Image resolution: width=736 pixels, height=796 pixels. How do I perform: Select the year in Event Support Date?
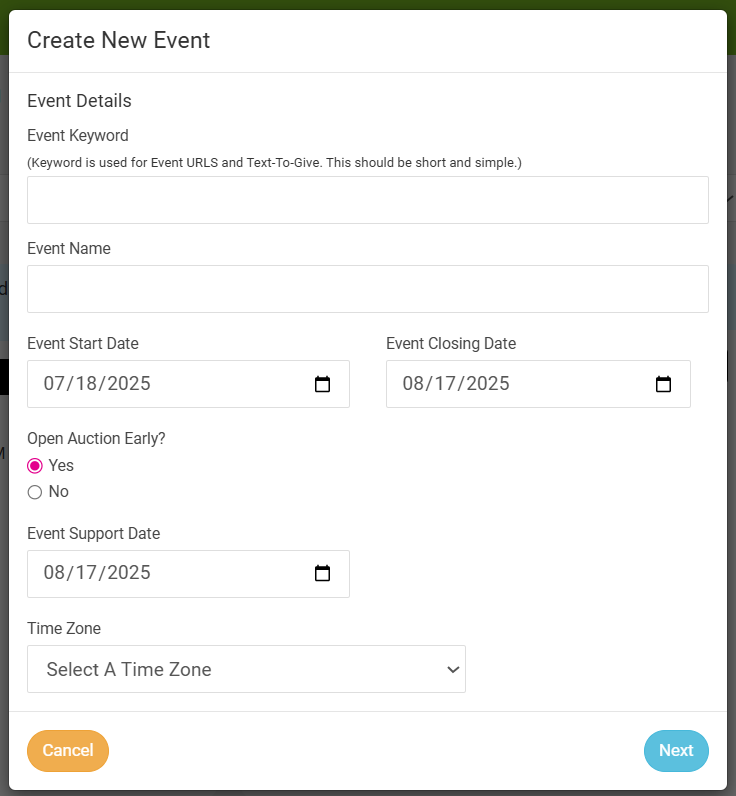(x=128, y=574)
